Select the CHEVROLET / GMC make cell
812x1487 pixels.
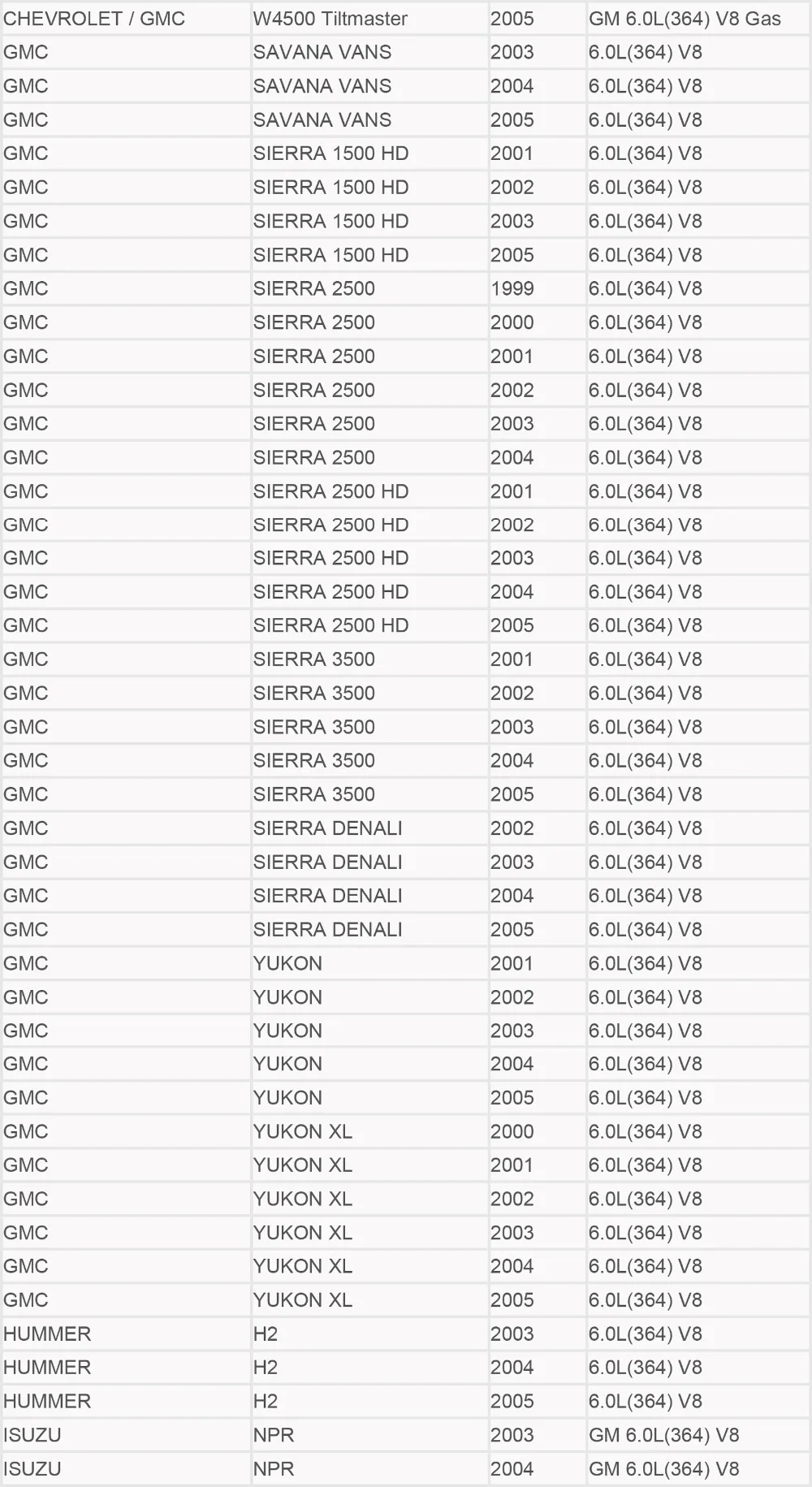(x=125, y=18)
